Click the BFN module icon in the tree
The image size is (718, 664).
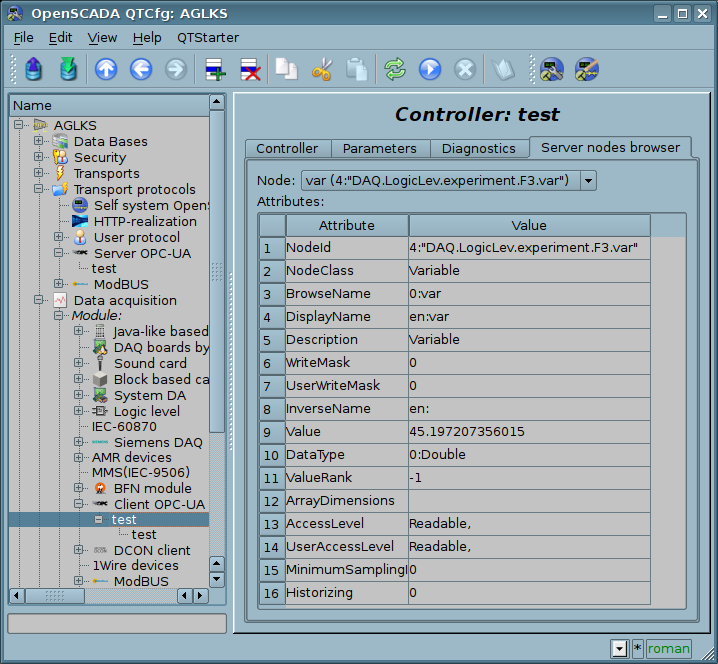pyautogui.click(x=100, y=488)
